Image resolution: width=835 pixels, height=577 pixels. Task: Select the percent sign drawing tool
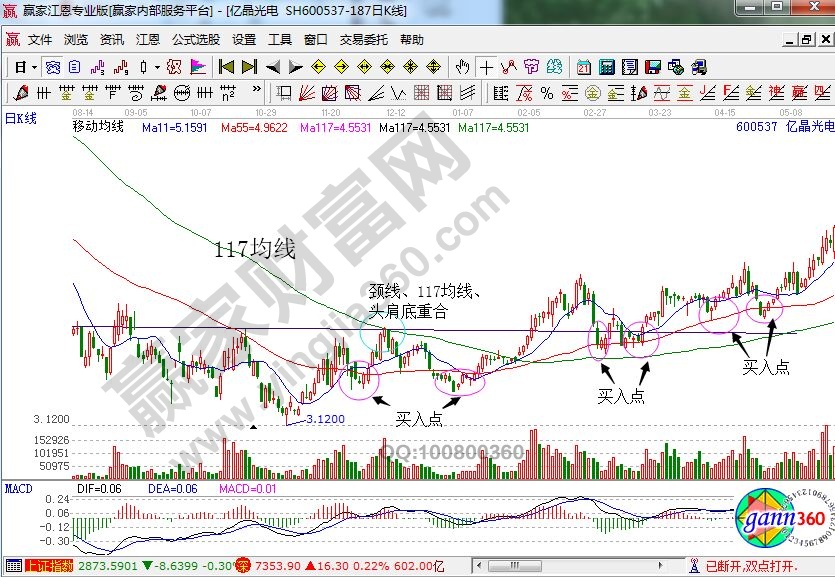(547, 93)
